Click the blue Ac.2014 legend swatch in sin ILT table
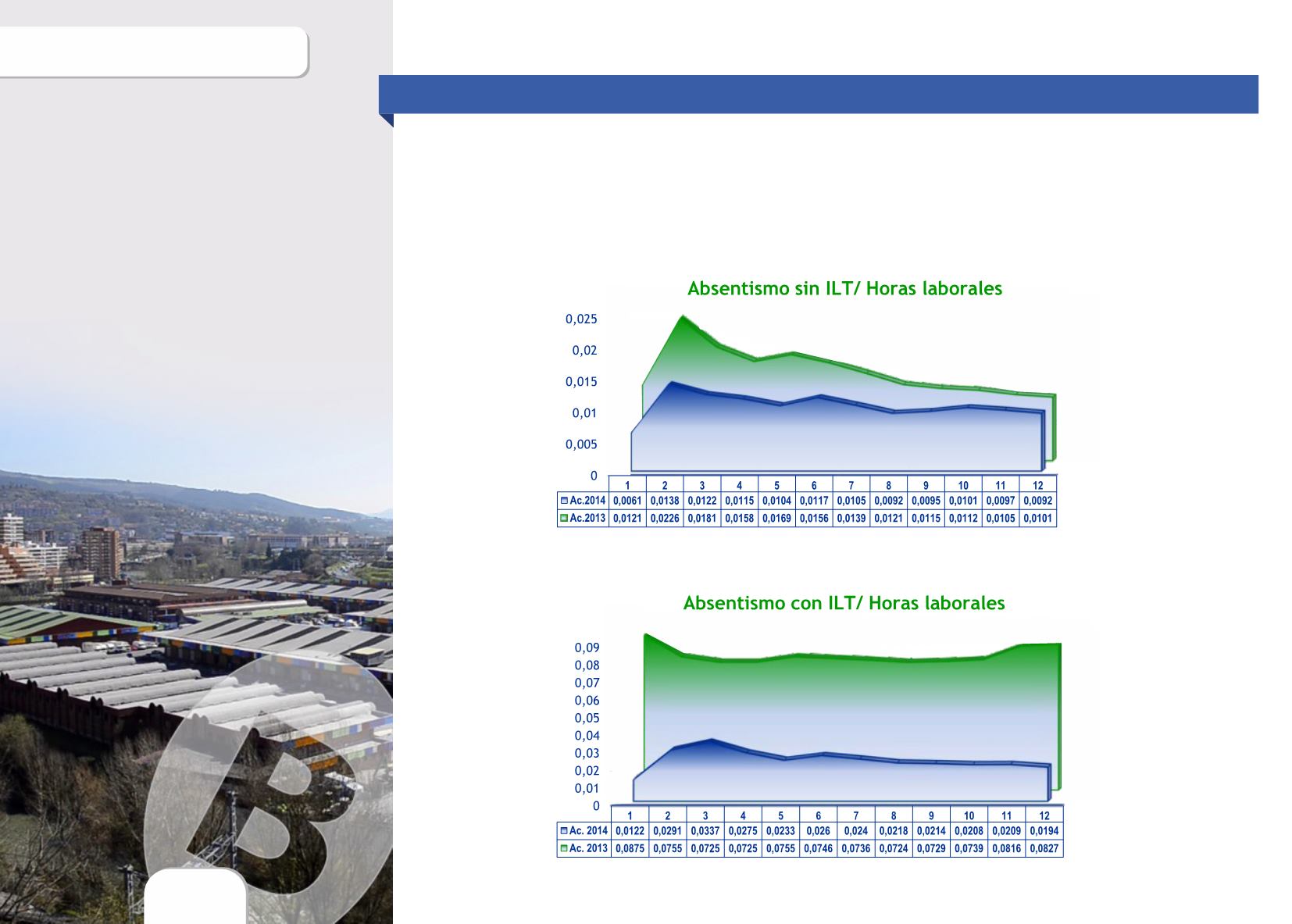 coord(564,501)
